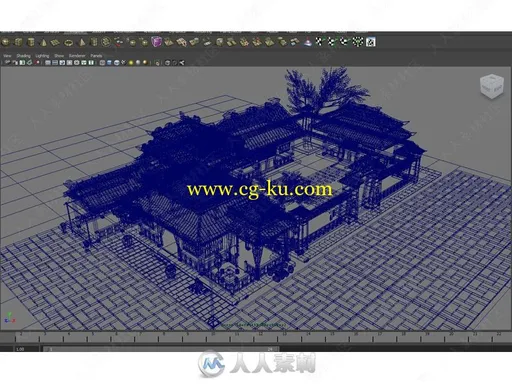Click the range slider bar below timeline

point(161,349)
